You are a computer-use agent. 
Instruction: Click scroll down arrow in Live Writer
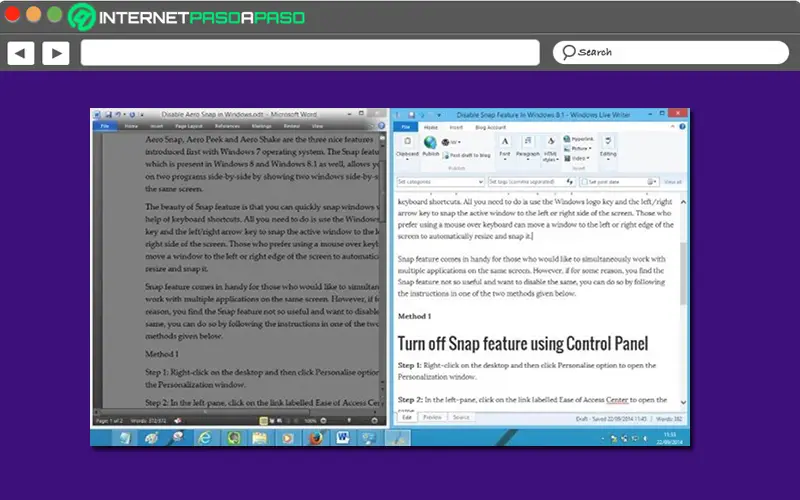pos(683,403)
